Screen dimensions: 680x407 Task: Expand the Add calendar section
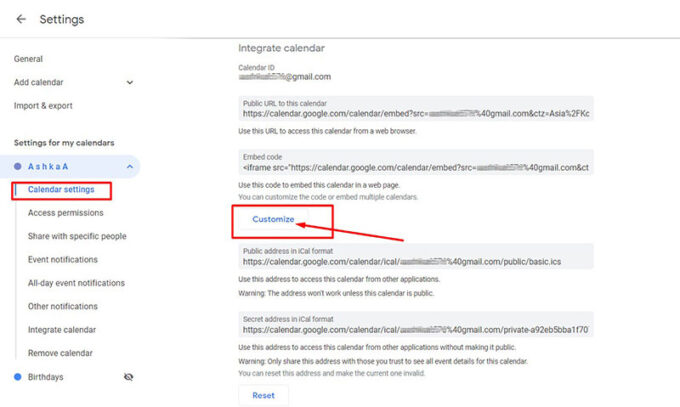[129, 82]
